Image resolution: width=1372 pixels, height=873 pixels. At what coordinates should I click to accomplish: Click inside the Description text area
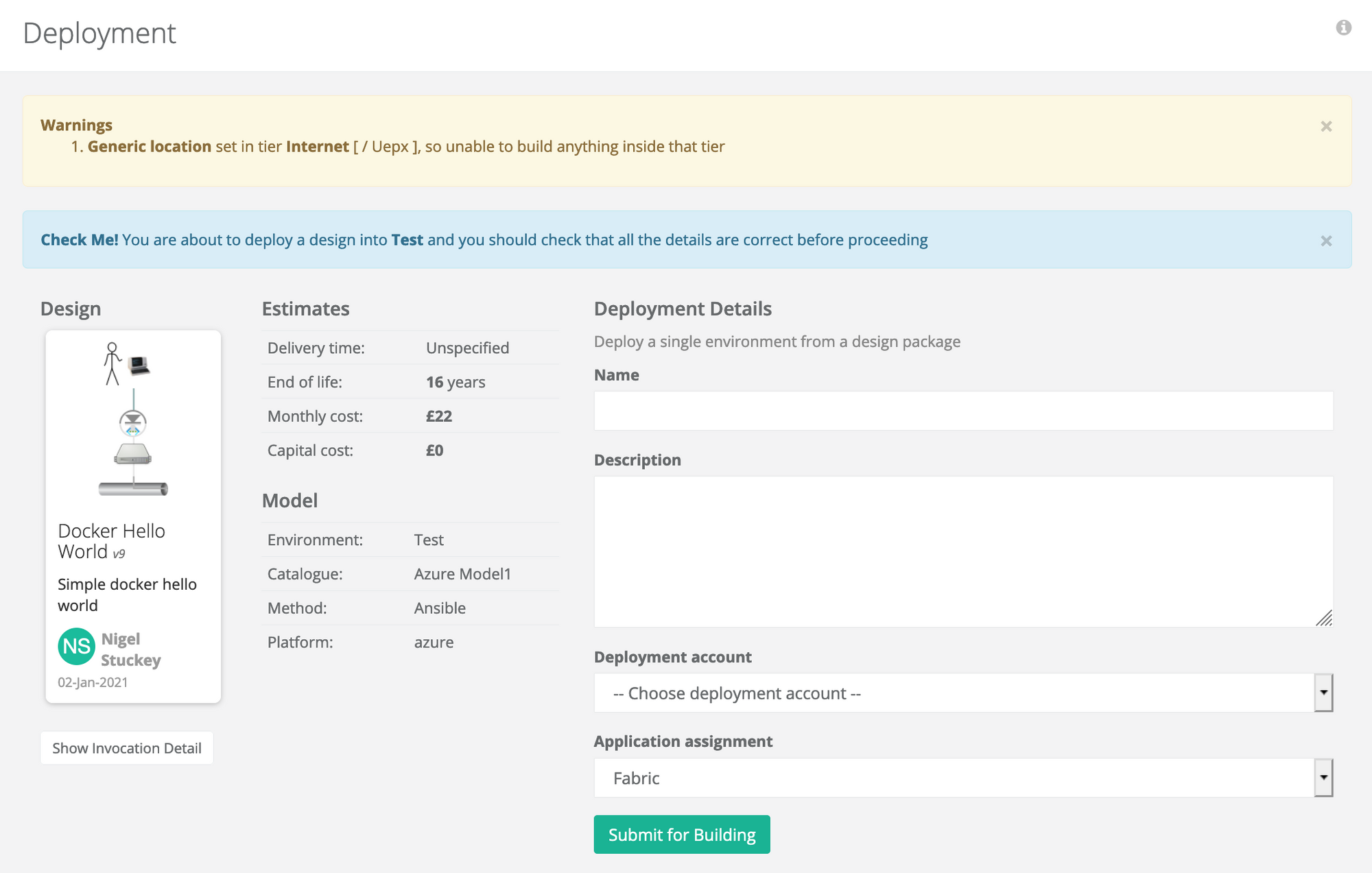click(963, 551)
